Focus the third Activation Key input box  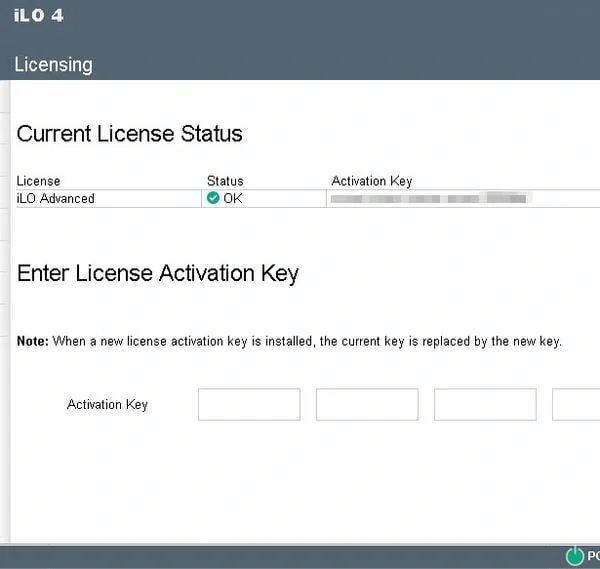click(x=485, y=405)
